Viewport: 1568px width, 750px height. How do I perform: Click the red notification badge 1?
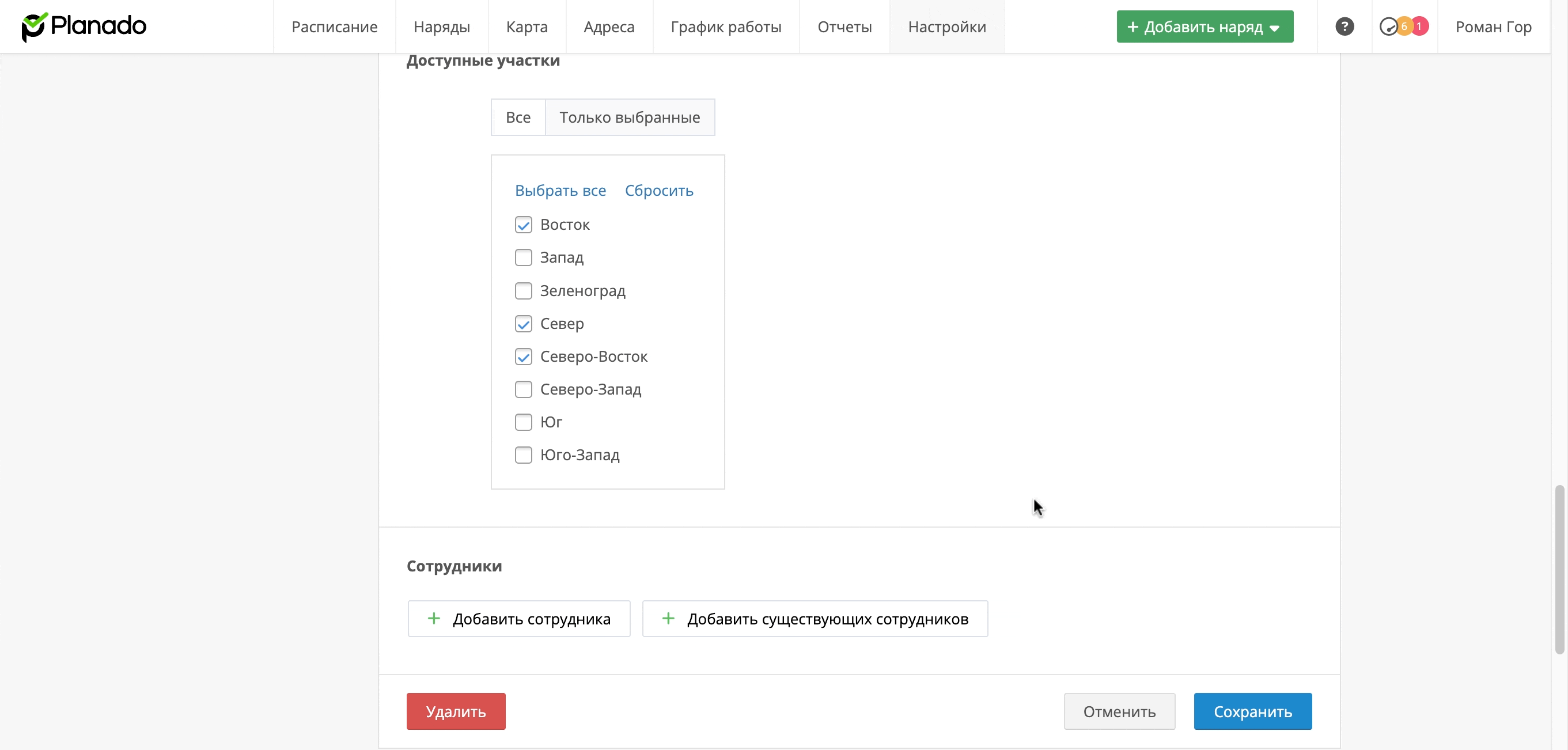coord(1419,26)
